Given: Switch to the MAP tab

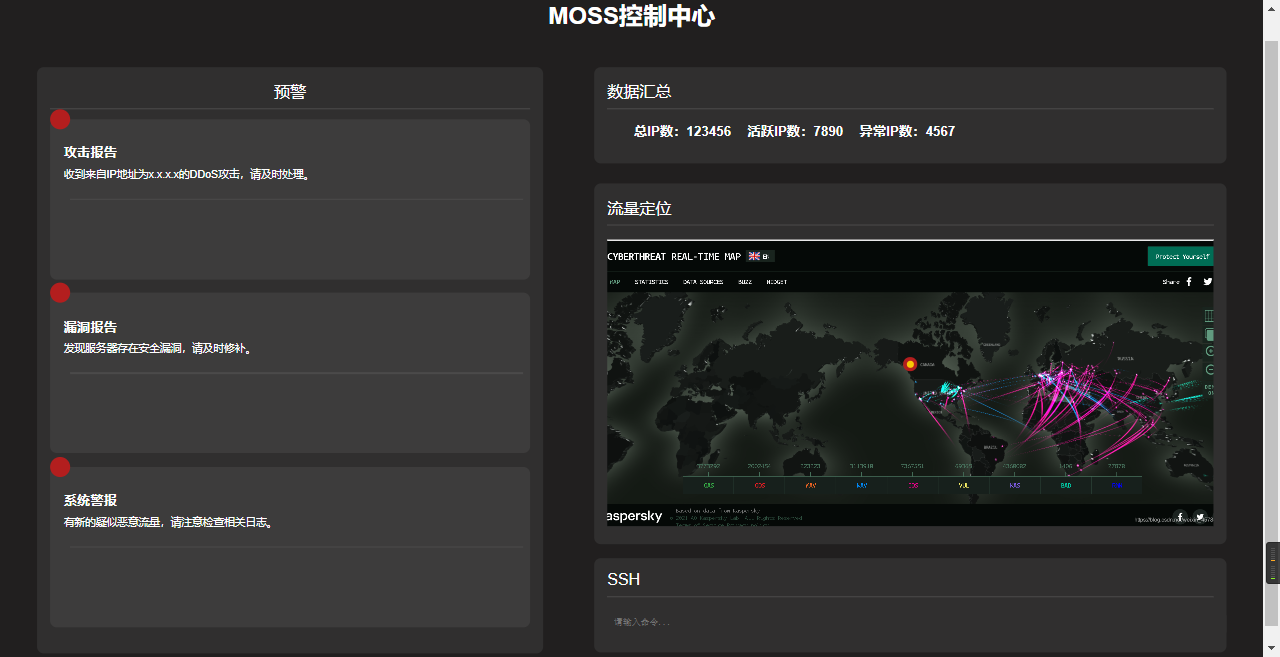Looking at the screenshot, I should (614, 282).
